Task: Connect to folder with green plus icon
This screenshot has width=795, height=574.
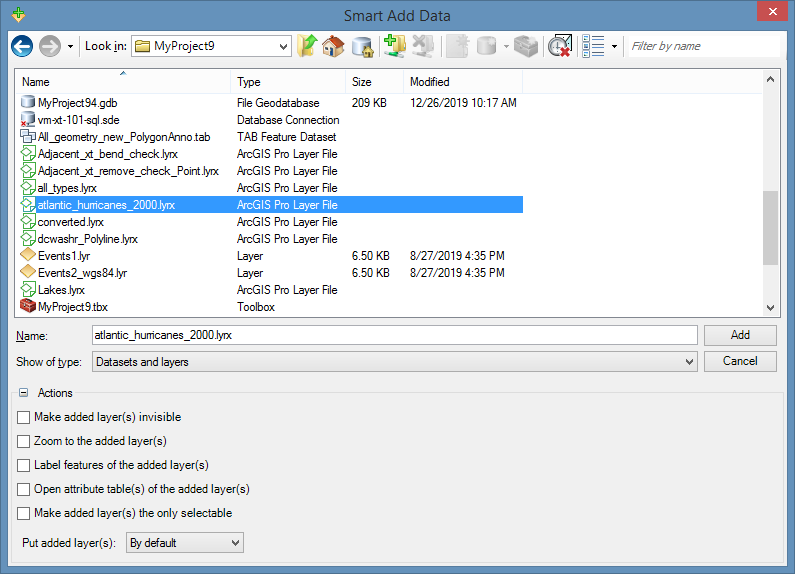Action: pyautogui.click(x=394, y=46)
